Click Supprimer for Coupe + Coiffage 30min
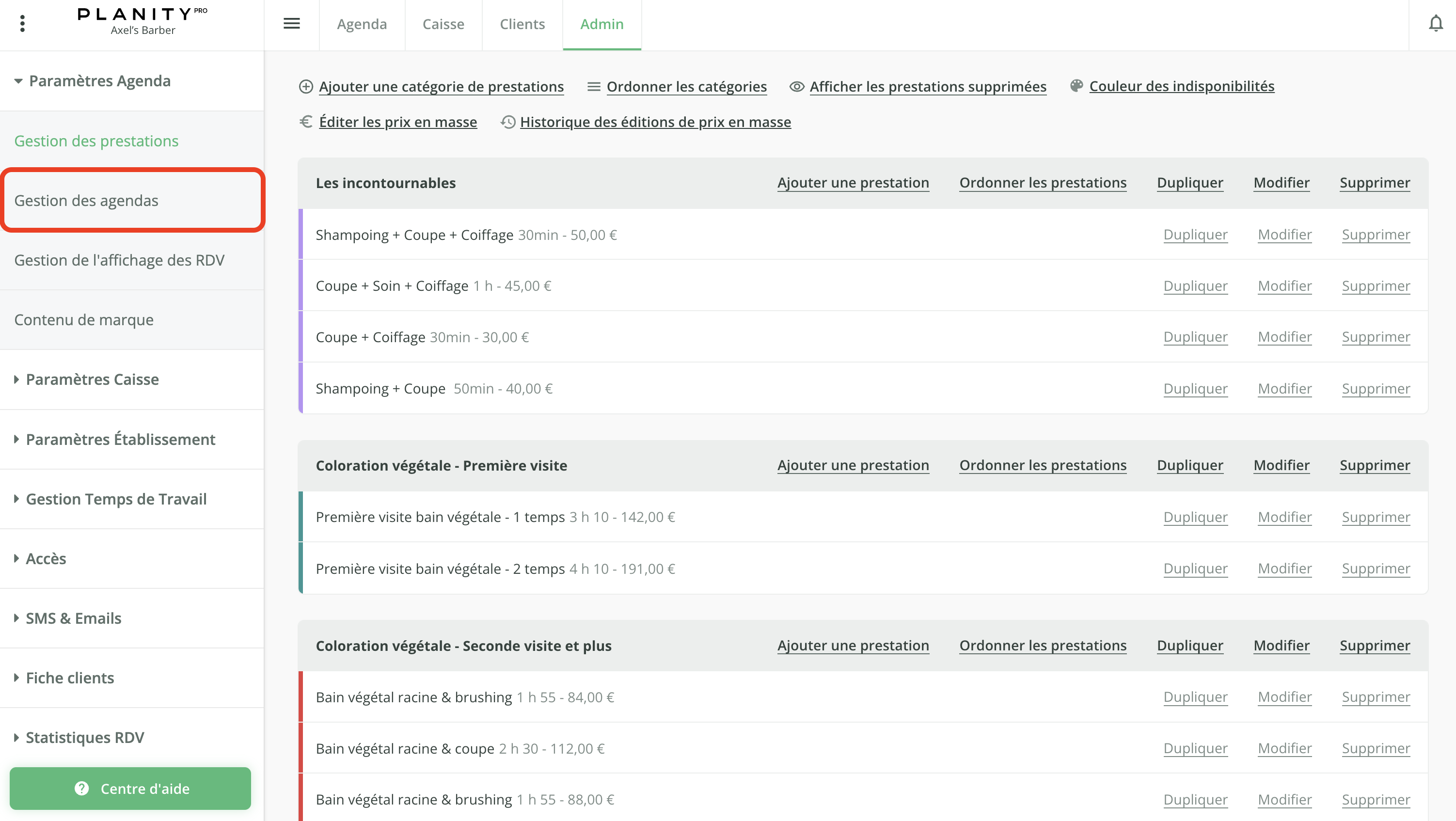The image size is (1456, 821). [x=1375, y=337]
